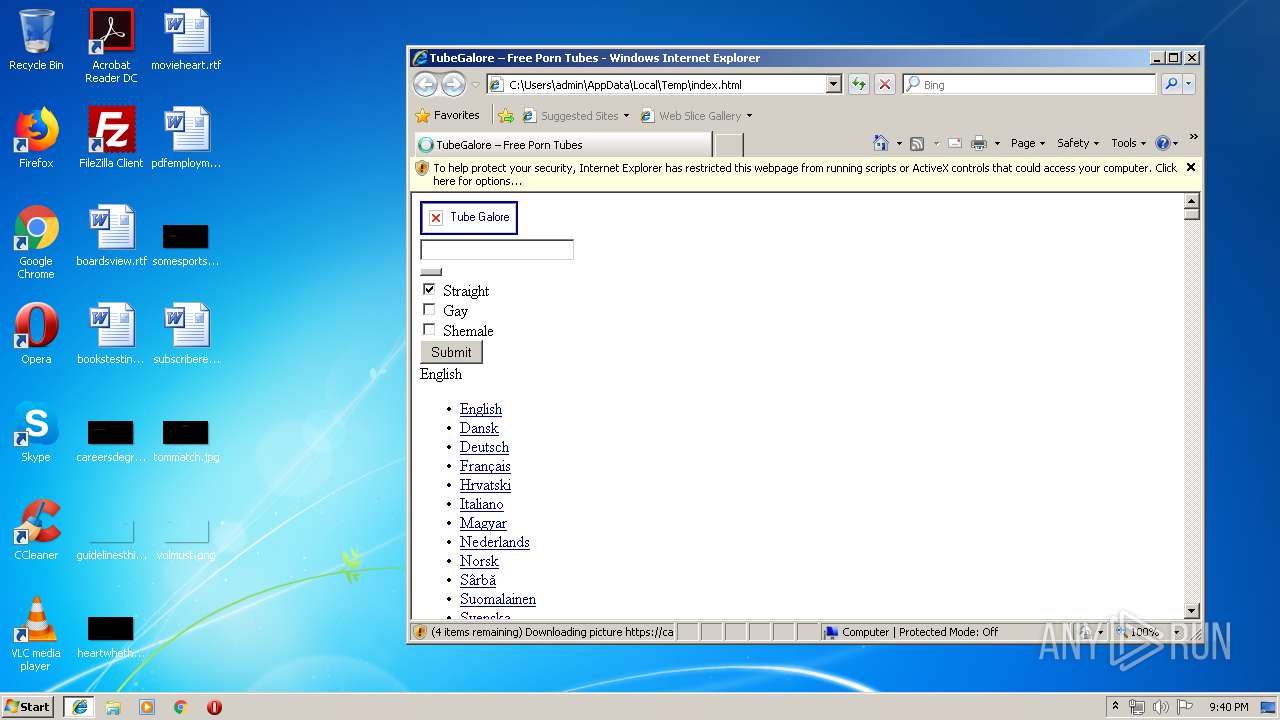Refresh the page with the green arrows icon
Screen dimensions: 1280x720
tap(858, 85)
